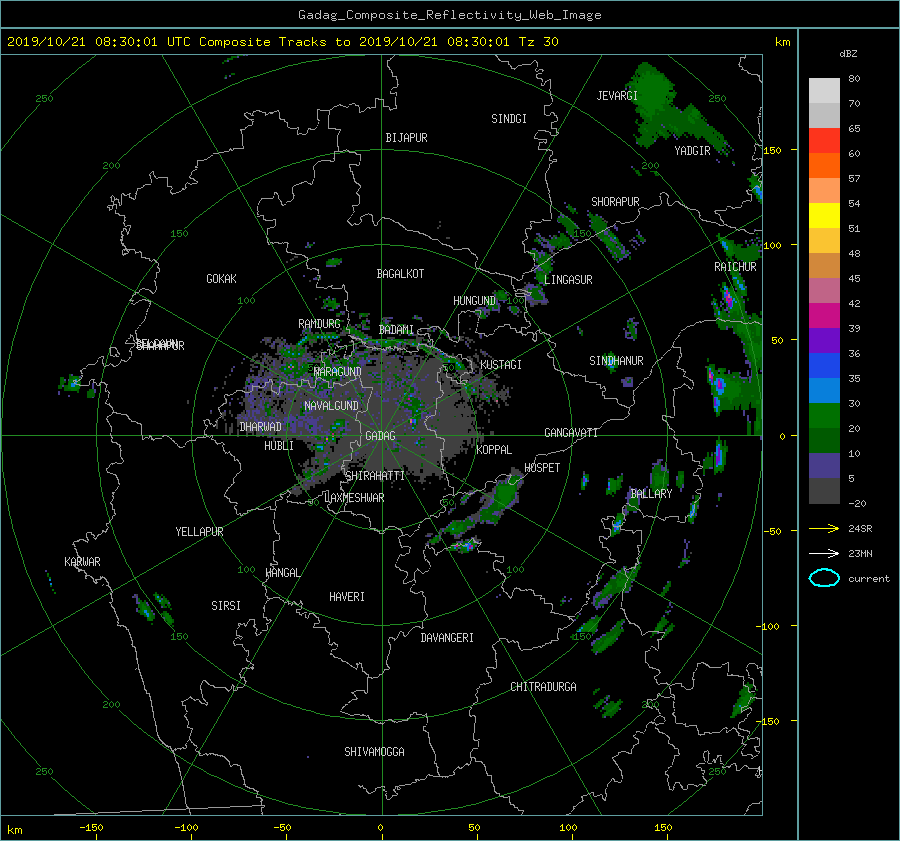Click the HUNGUND city label
The width and height of the screenshot is (900, 841).
click(474, 301)
